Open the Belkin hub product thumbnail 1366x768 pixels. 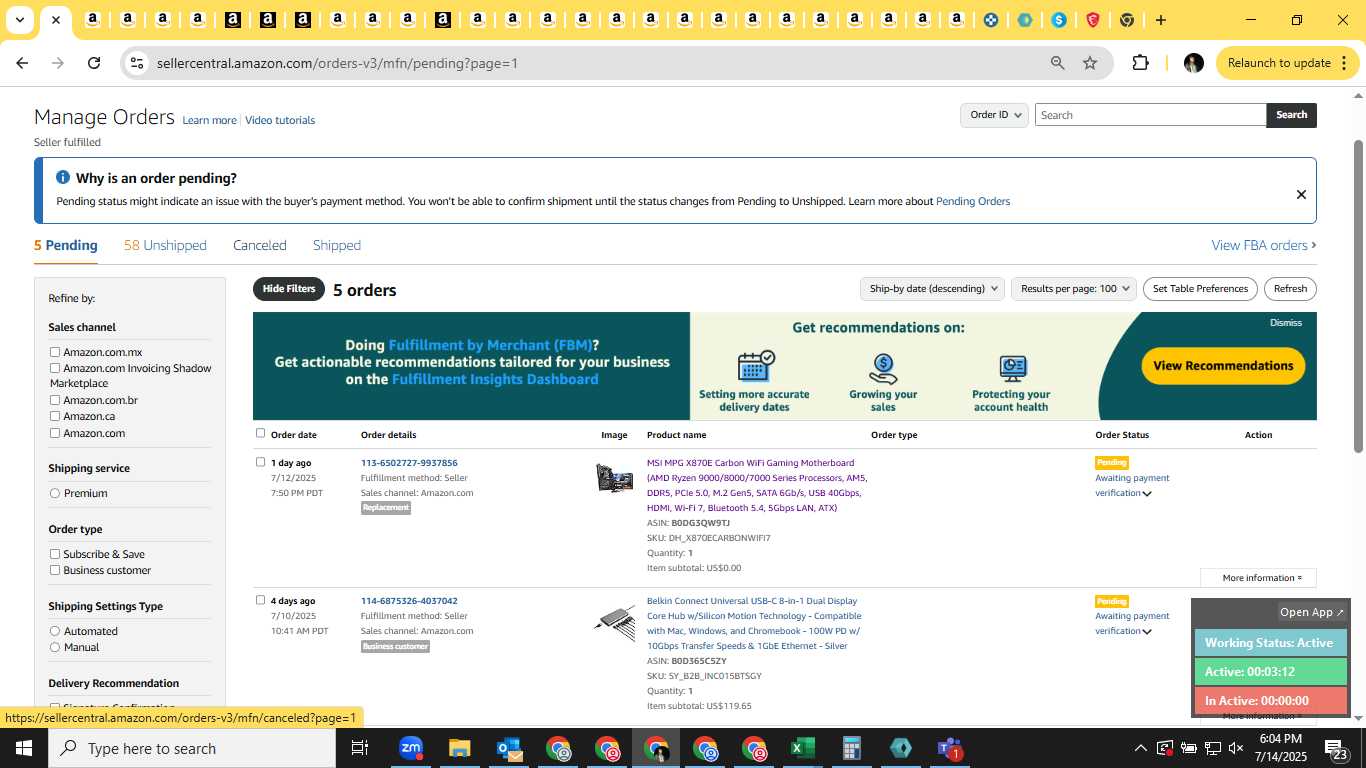tap(614, 623)
